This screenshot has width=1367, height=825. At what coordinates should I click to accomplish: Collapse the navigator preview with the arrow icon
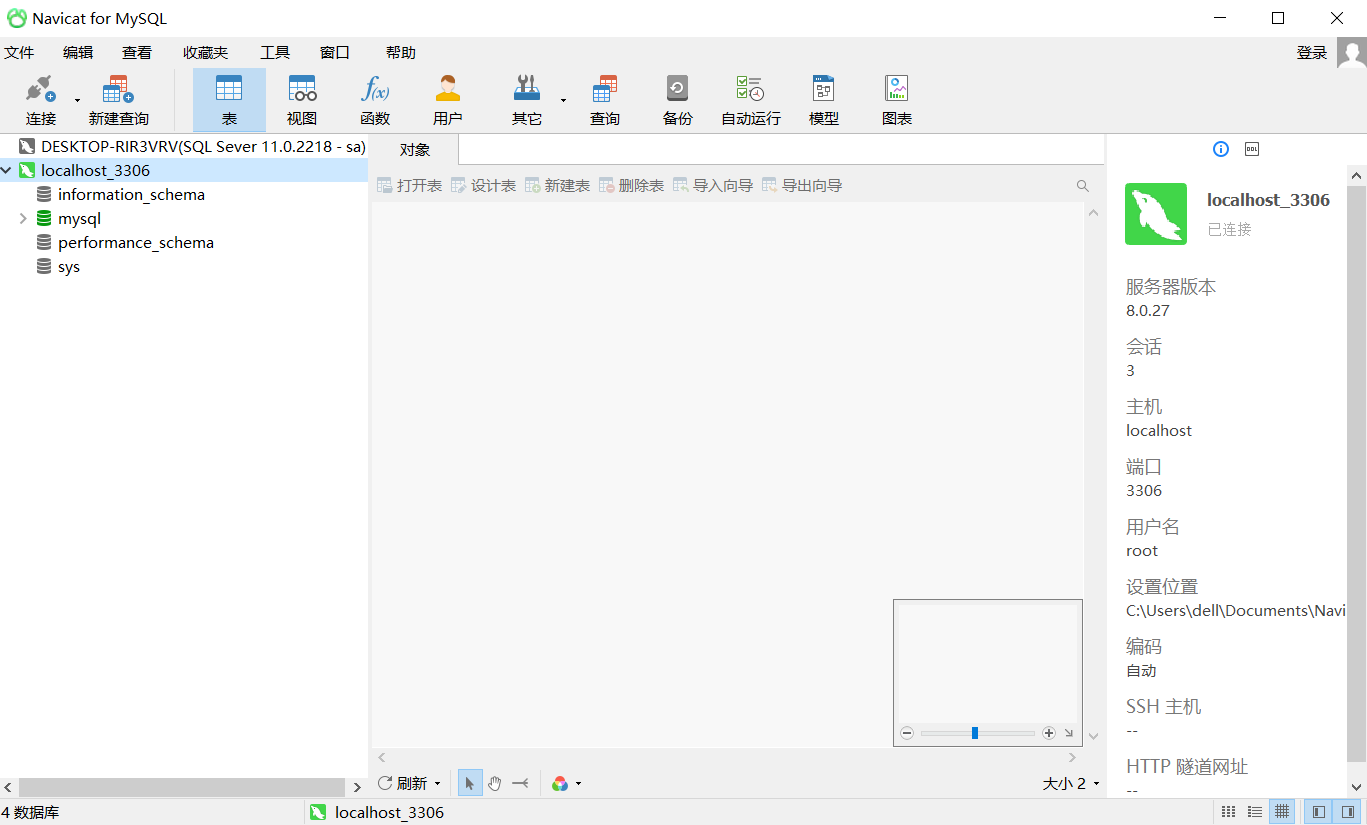click(x=1069, y=733)
